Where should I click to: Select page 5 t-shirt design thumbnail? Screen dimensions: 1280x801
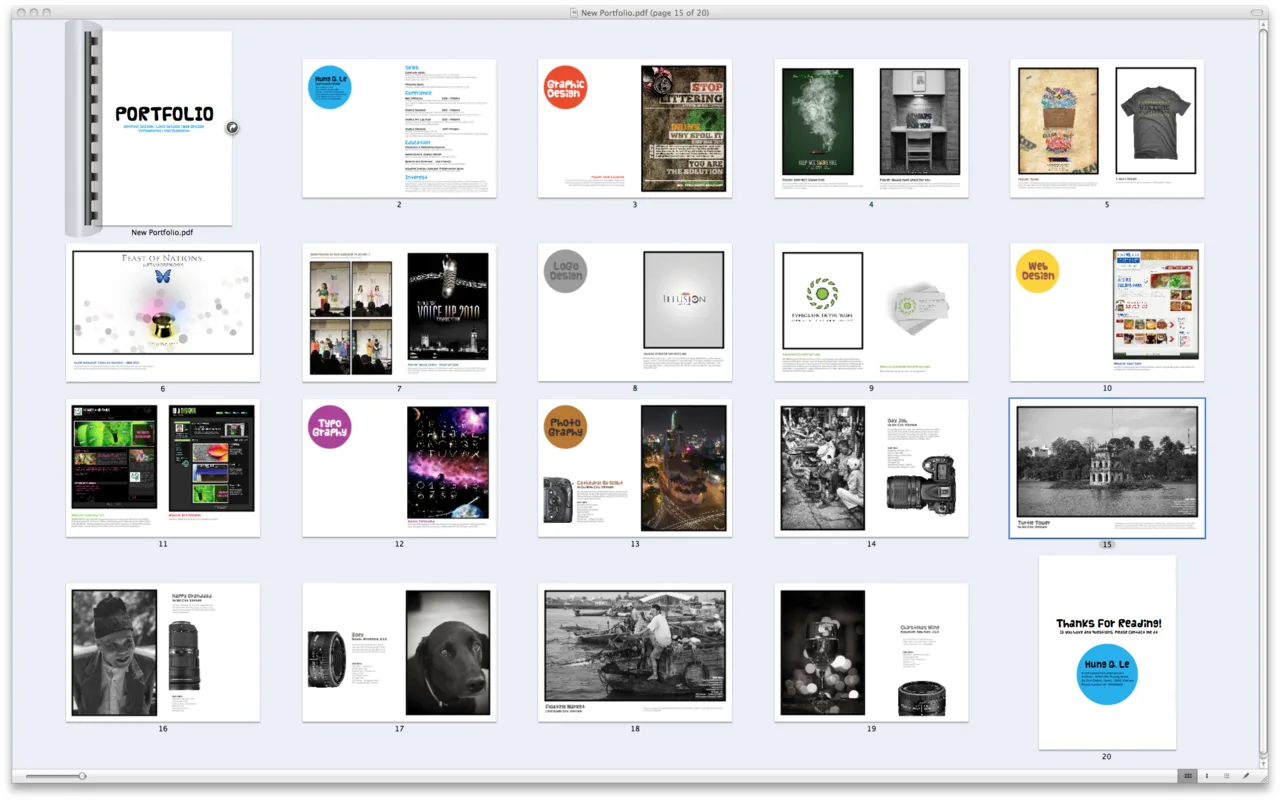1107,128
